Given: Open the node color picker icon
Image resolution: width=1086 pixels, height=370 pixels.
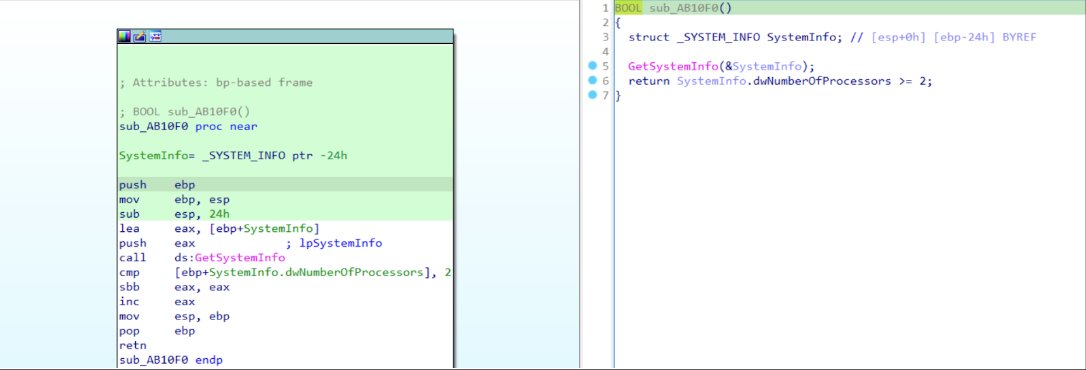Looking at the screenshot, I should (x=125, y=36).
